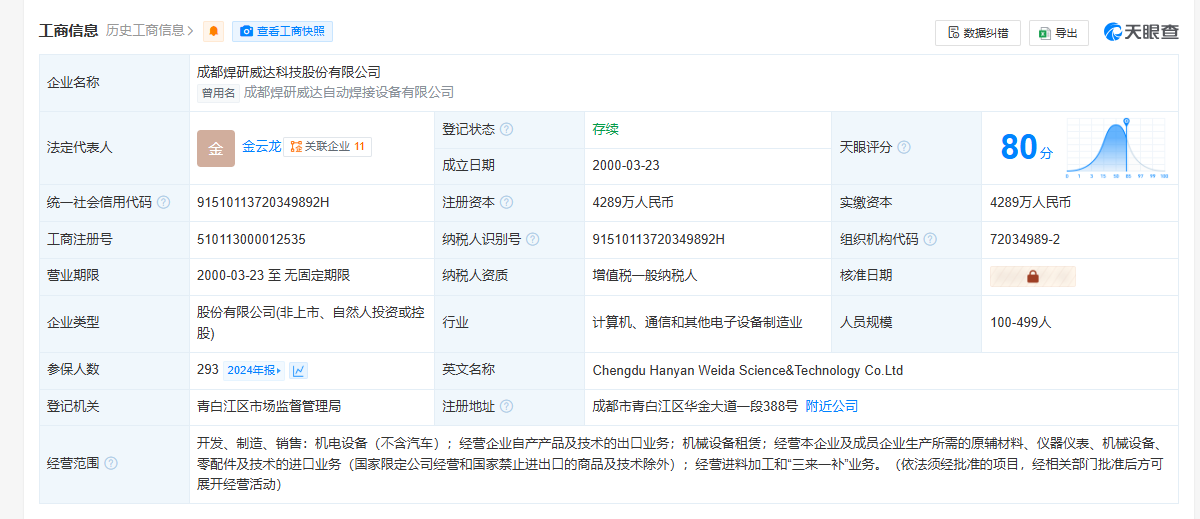Click registration number 510113000012535
The width and height of the screenshot is (1200, 519).
pyautogui.click(x=251, y=240)
